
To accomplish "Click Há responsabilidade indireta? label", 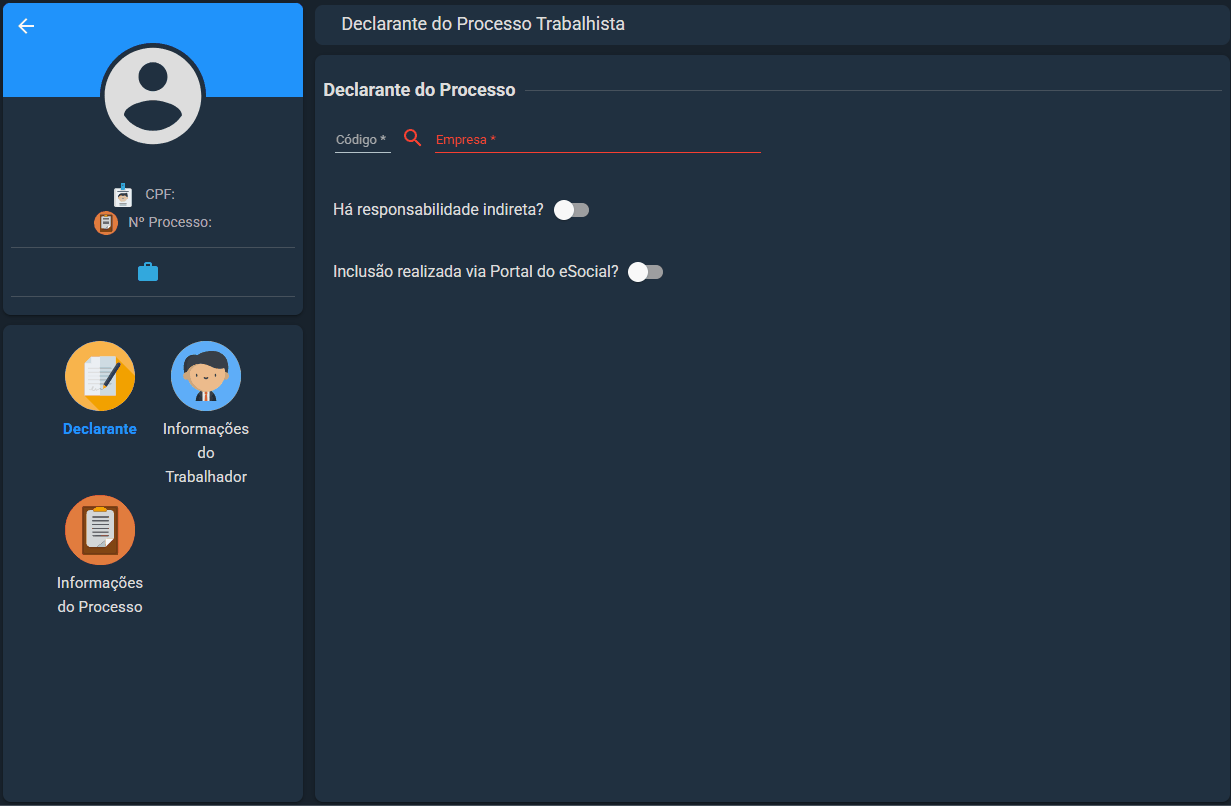I will (x=438, y=210).
